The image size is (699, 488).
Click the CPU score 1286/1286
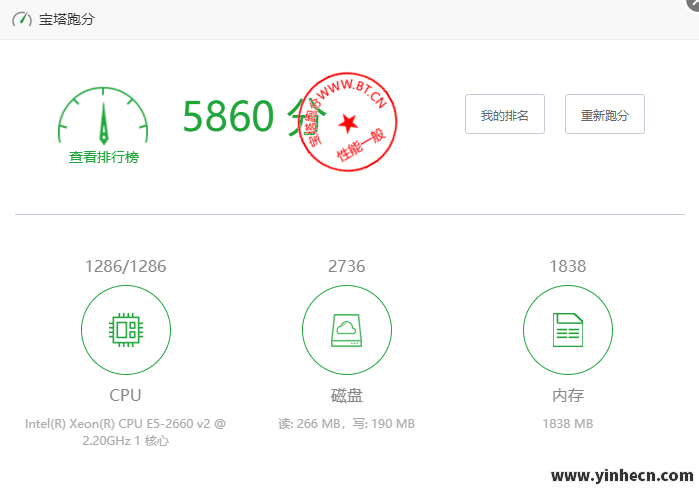(126, 266)
